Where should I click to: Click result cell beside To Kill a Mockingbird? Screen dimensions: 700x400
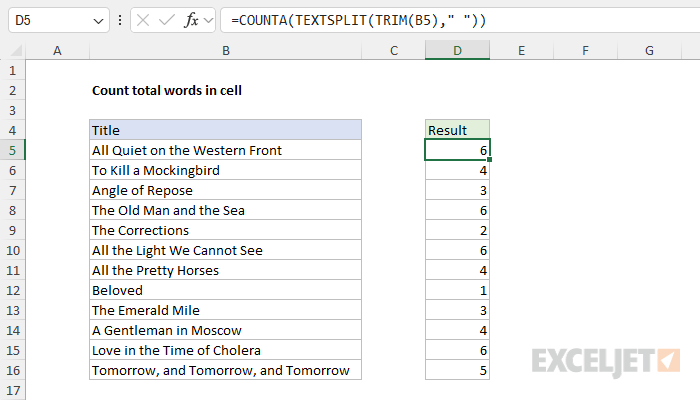coord(457,170)
